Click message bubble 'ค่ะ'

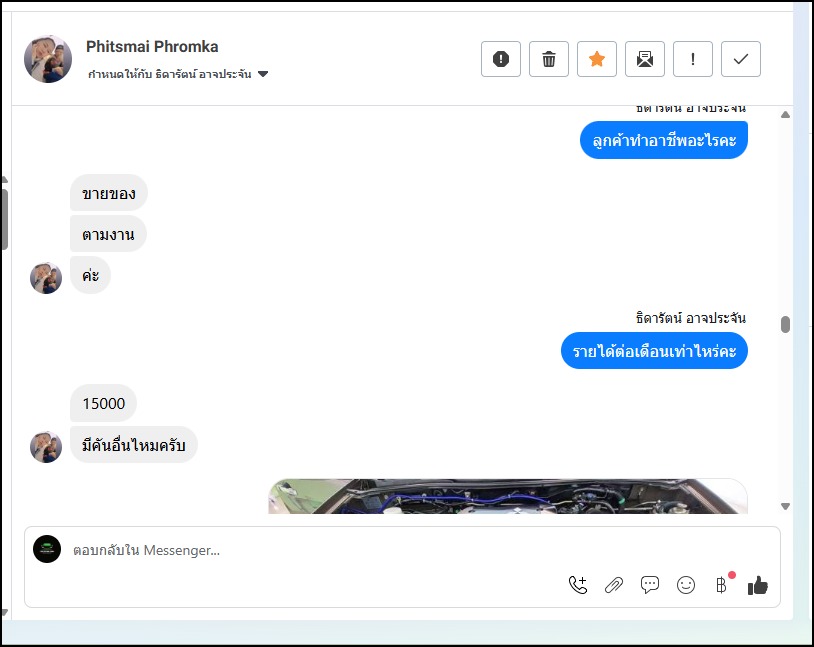coord(90,275)
